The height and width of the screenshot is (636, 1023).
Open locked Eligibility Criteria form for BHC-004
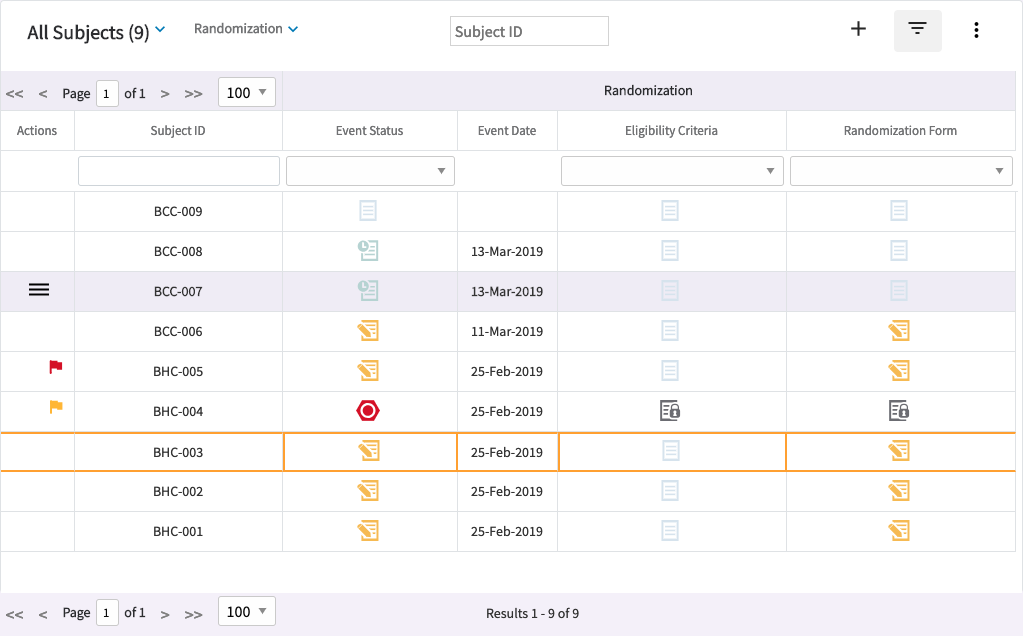[x=670, y=411]
